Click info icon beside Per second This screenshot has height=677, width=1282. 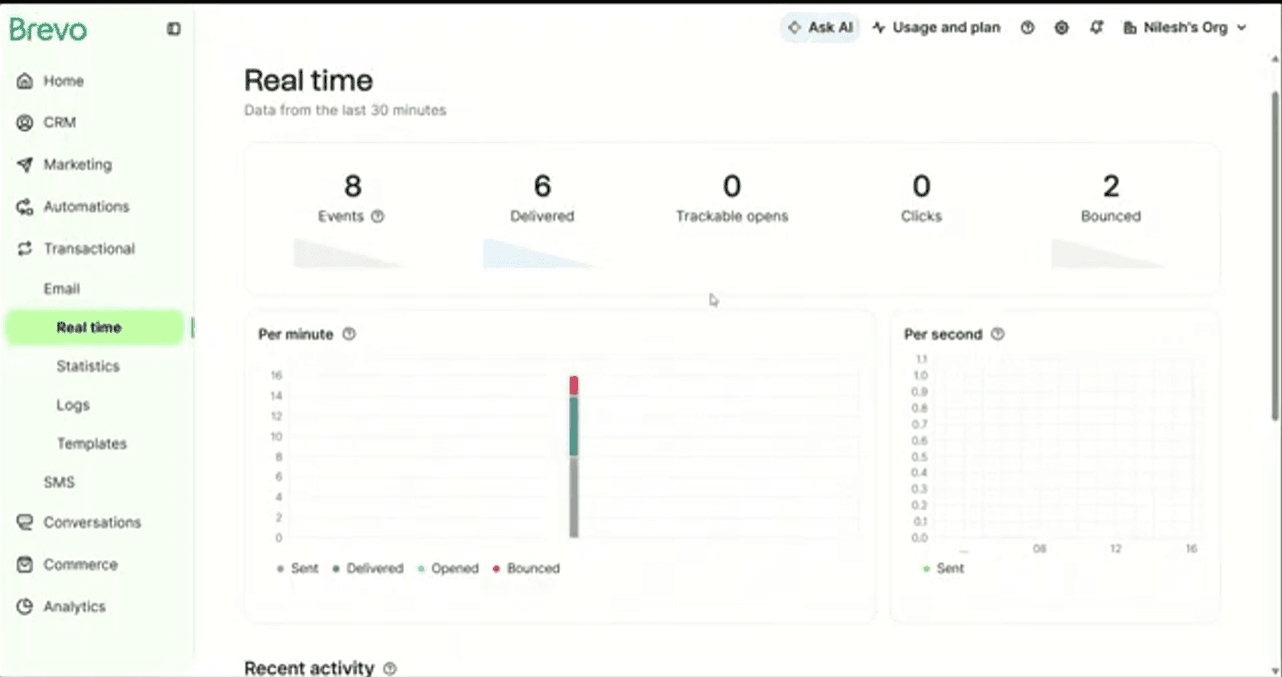point(997,334)
